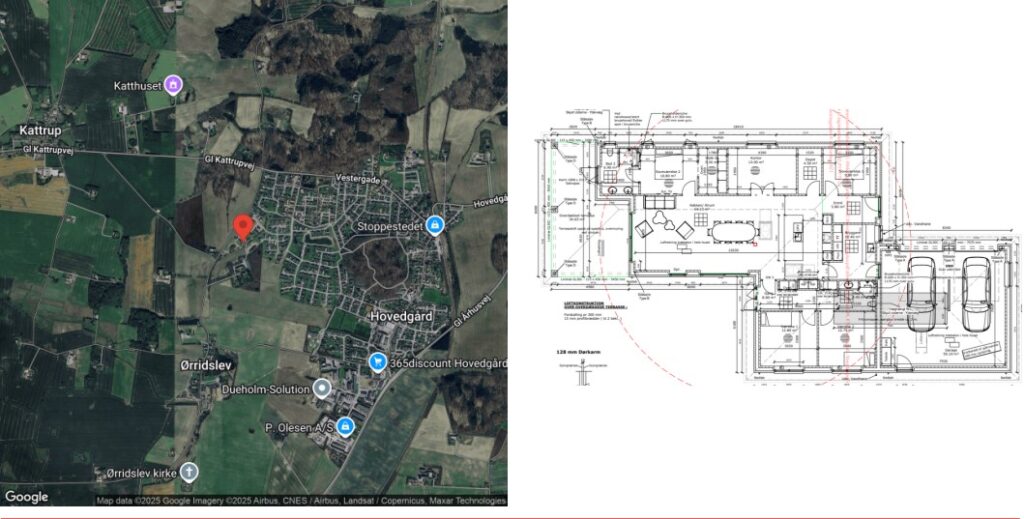The height and width of the screenshot is (519, 1024).
Task: Click the 365discount Hovedgård cart icon
Action: [x=376, y=361]
